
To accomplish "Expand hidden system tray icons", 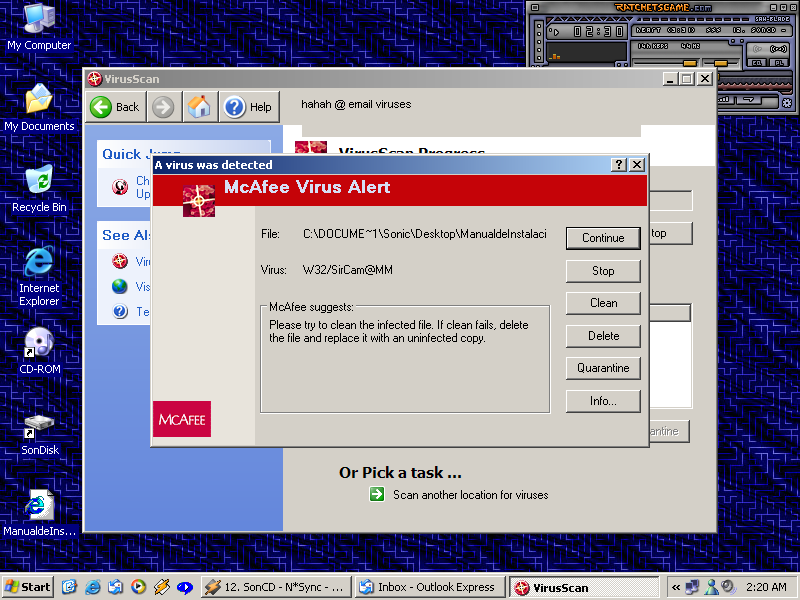I will [x=677, y=587].
